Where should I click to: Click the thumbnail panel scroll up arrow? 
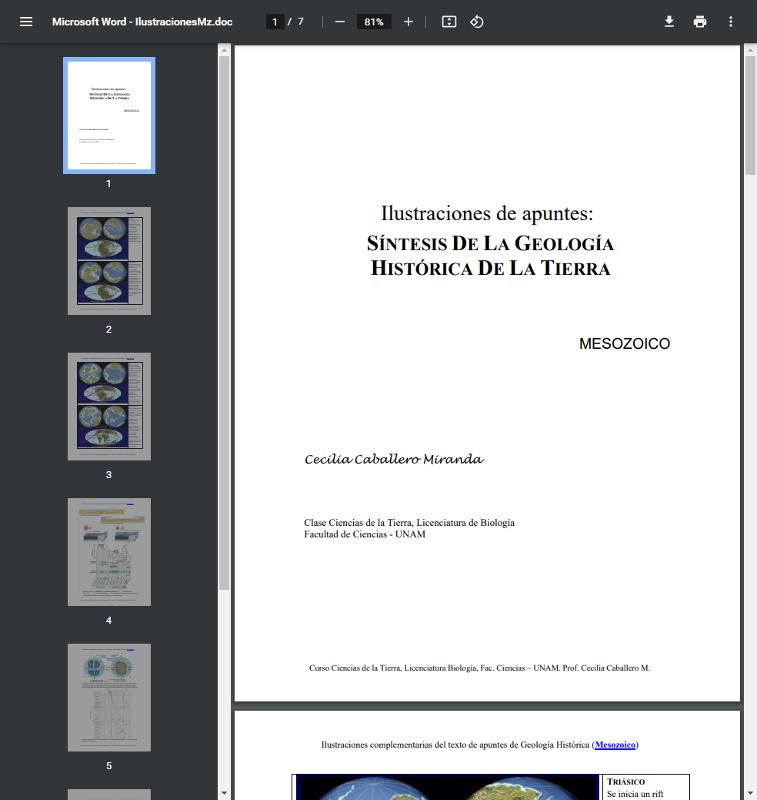pos(224,49)
